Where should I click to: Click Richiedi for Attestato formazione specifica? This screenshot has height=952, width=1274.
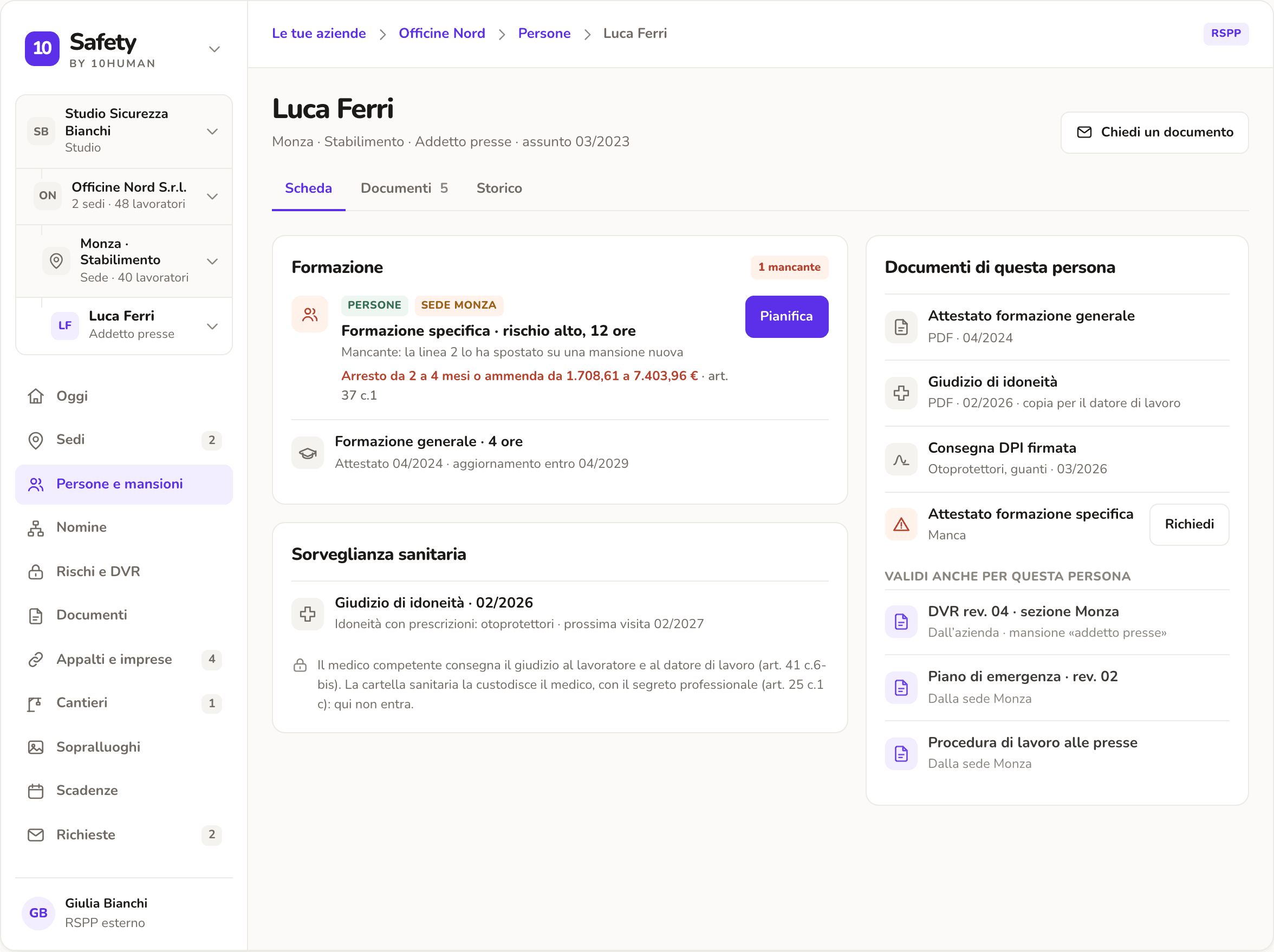[x=1189, y=524]
